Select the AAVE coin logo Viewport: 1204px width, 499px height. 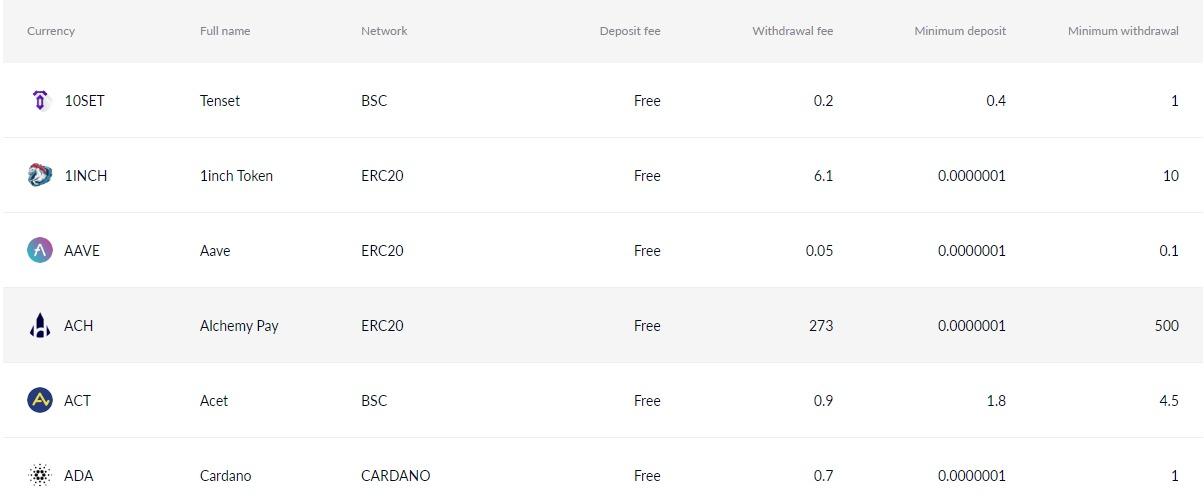40,250
